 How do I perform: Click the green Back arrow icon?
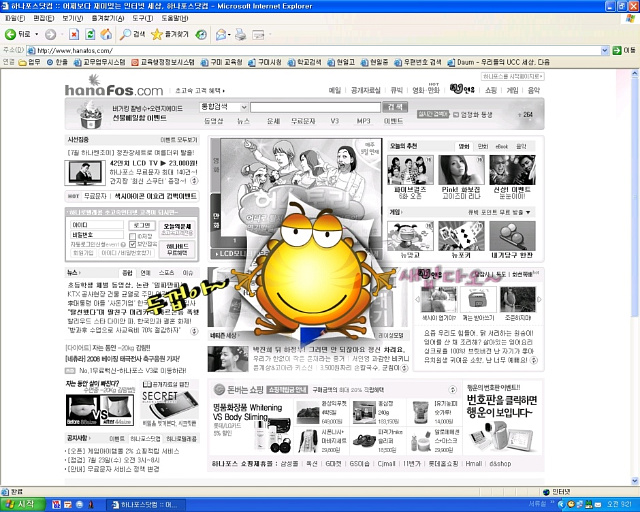(x=10, y=34)
